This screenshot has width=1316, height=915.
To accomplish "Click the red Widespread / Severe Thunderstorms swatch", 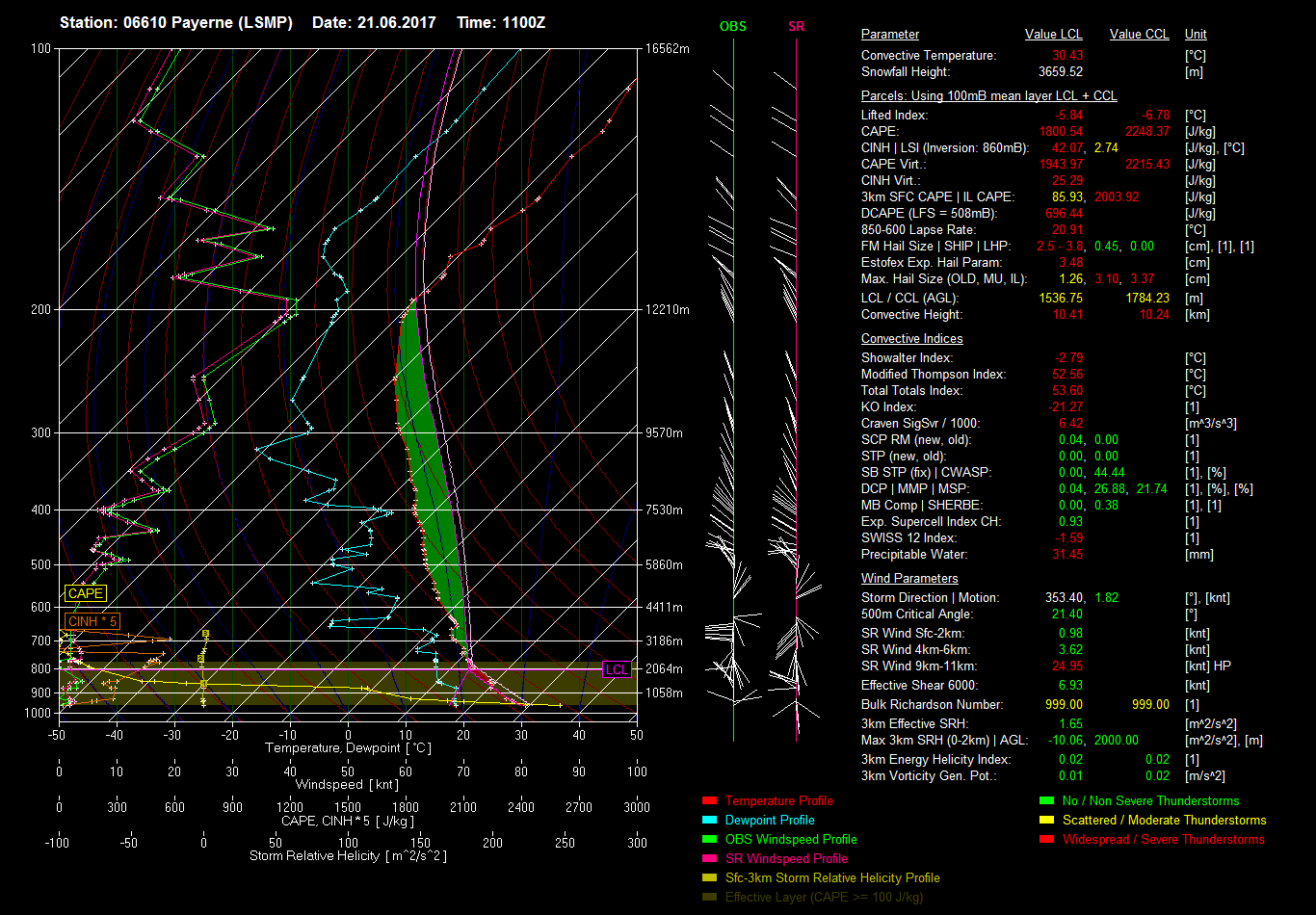I will 1047,840.
